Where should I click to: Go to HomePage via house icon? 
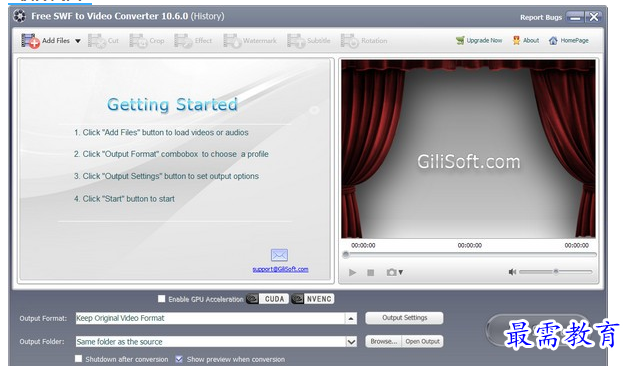pyautogui.click(x=553, y=40)
